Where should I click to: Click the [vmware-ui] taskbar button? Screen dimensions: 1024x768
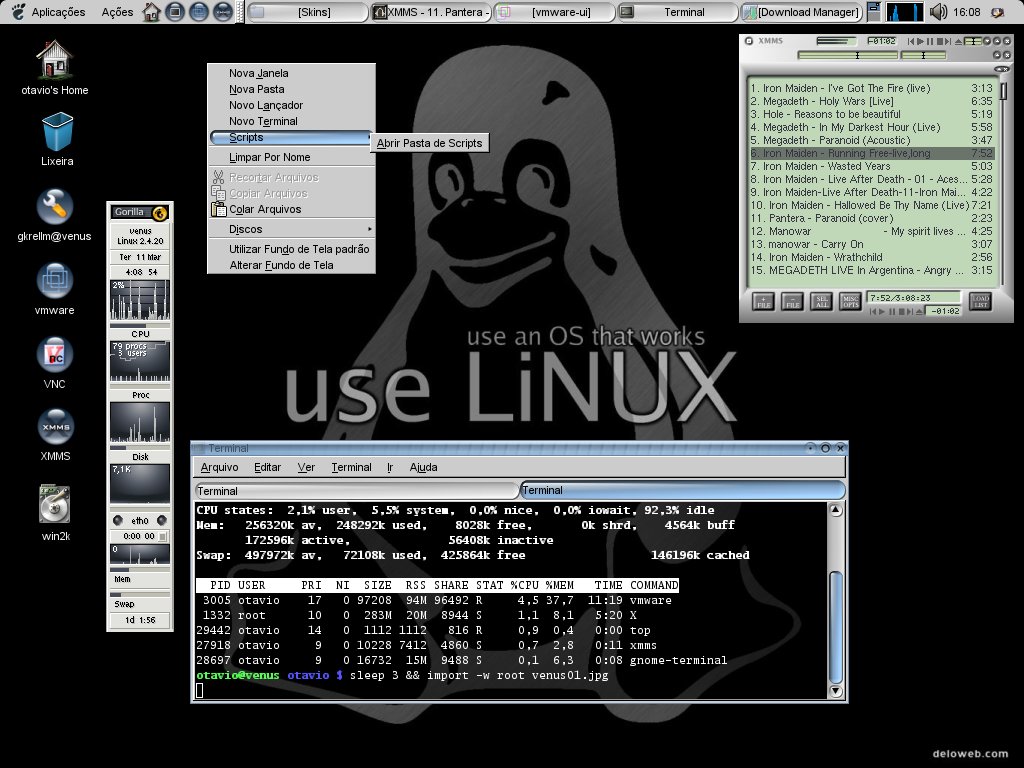(x=554, y=12)
